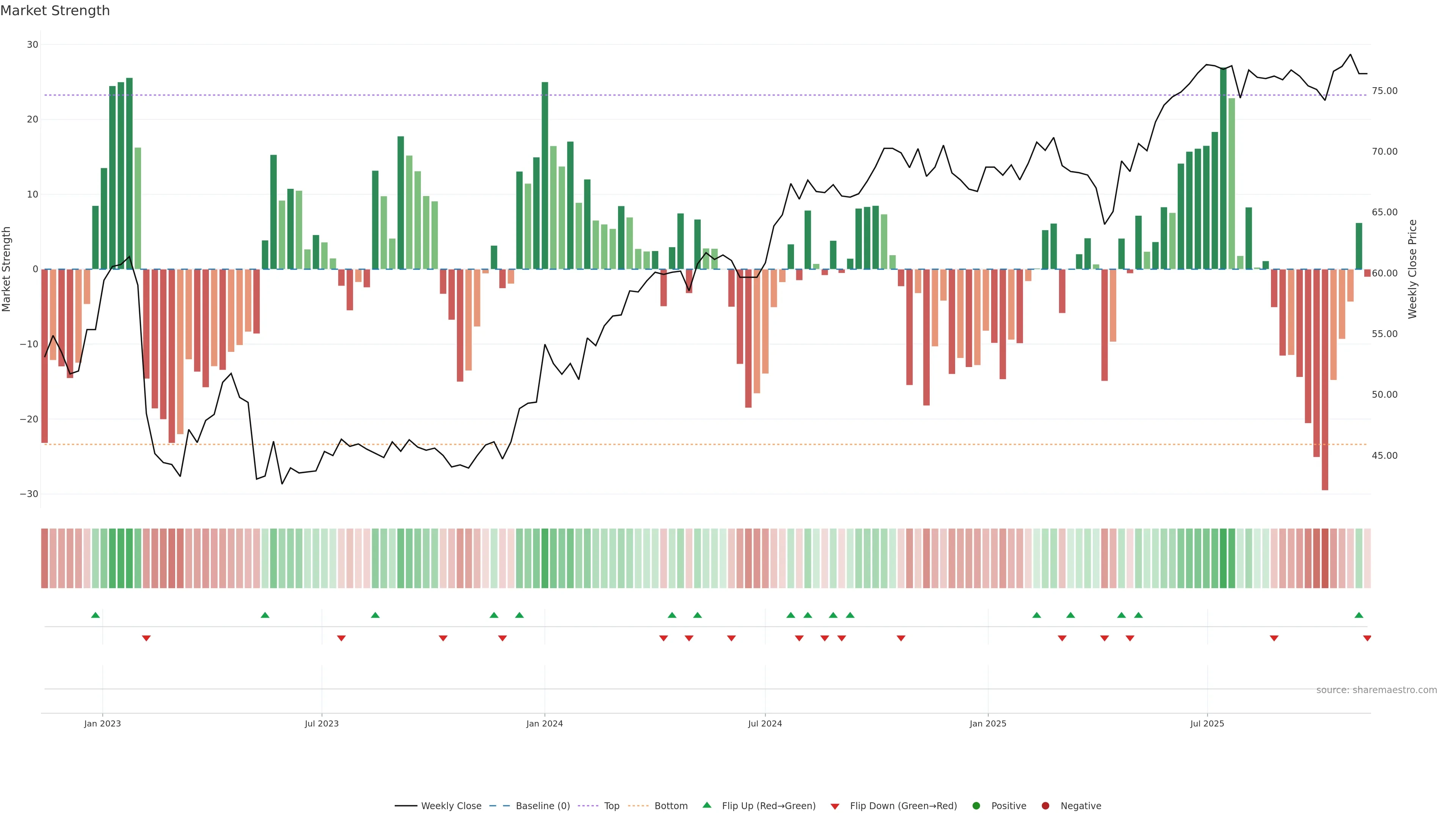Click the first red cell of the heatmap strip
Image resolution: width=1456 pixels, height=819 pixels.
(x=44, y=558)
